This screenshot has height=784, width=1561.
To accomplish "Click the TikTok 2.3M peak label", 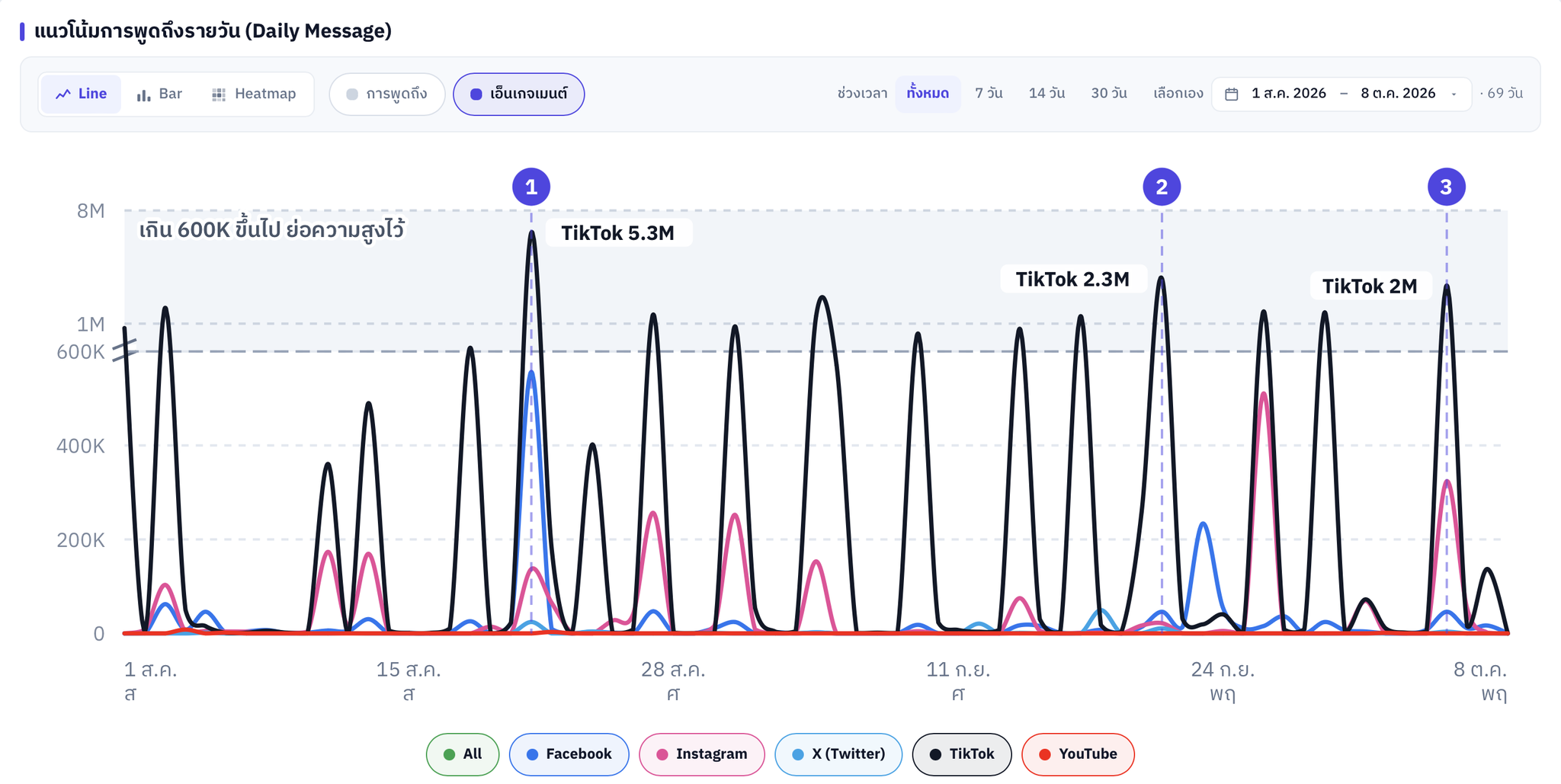I will (1072, 280).
